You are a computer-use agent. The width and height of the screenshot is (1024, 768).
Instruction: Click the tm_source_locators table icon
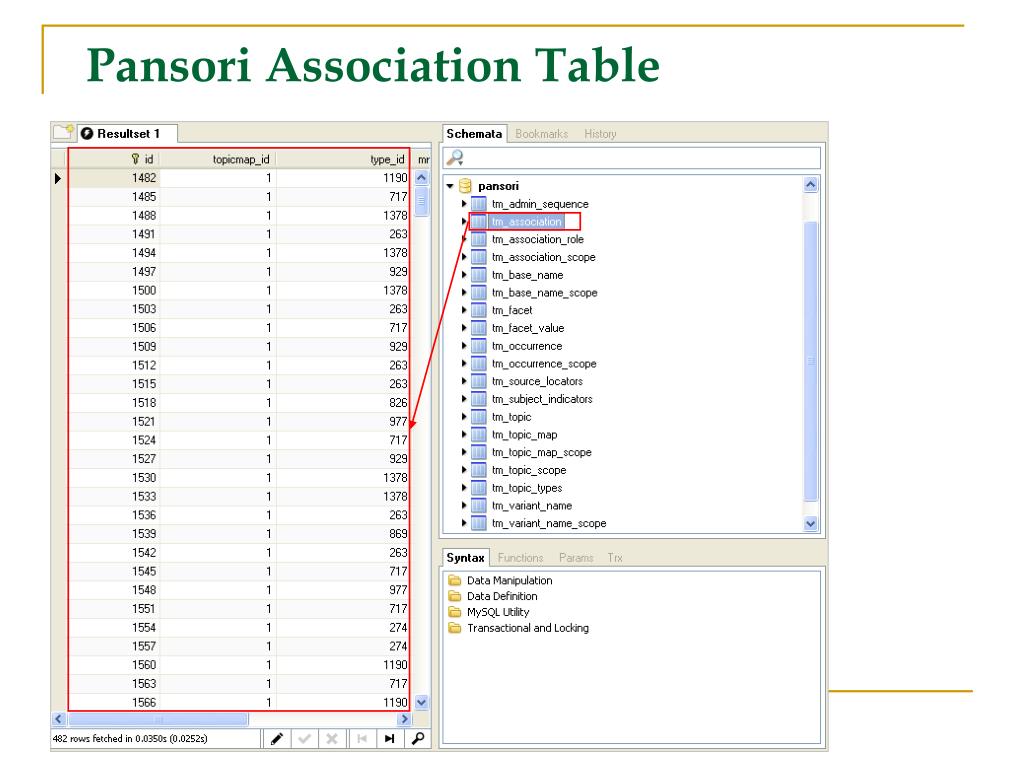(479, 381)
